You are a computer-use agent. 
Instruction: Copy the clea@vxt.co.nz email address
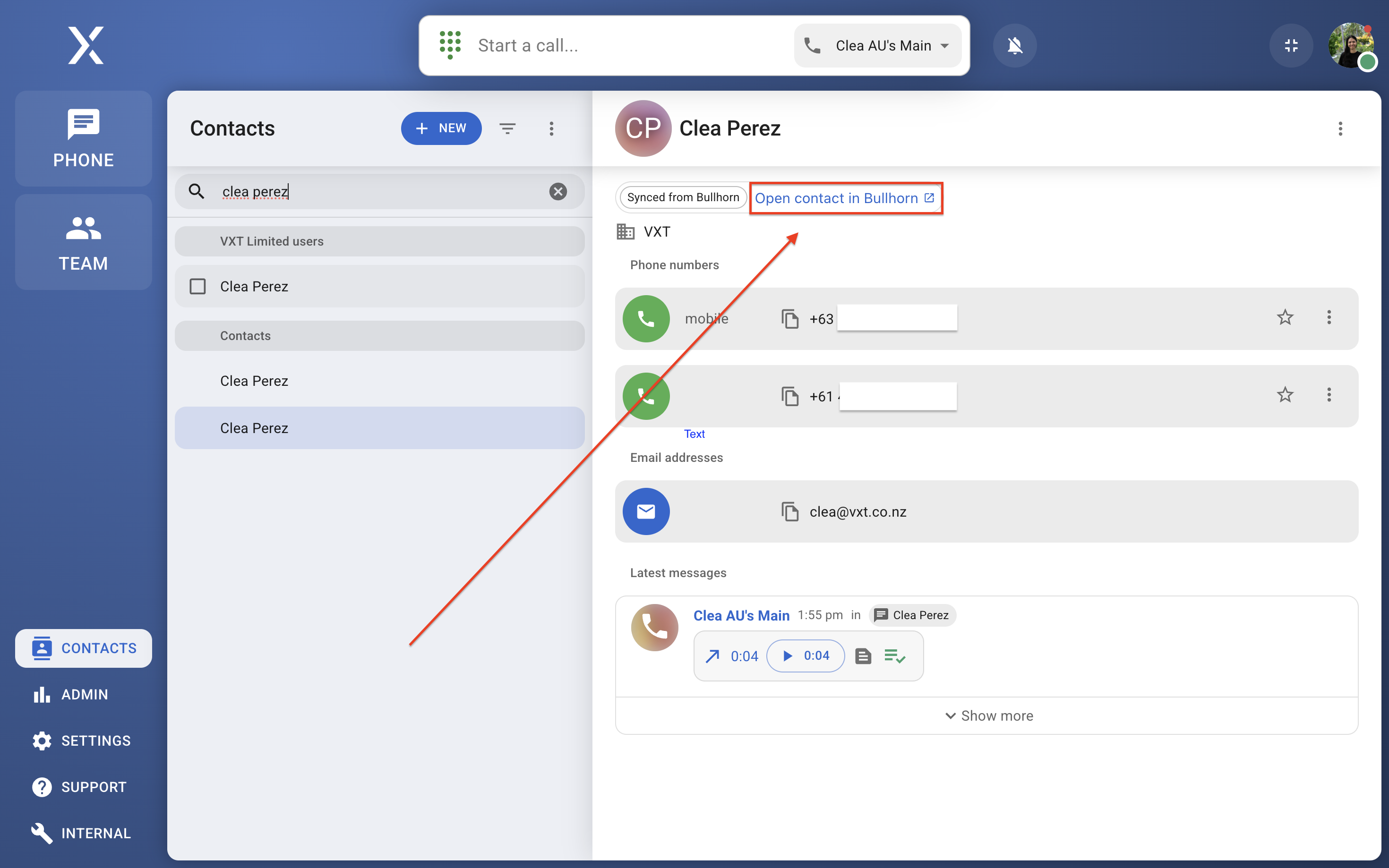click(x=789, y=511)
